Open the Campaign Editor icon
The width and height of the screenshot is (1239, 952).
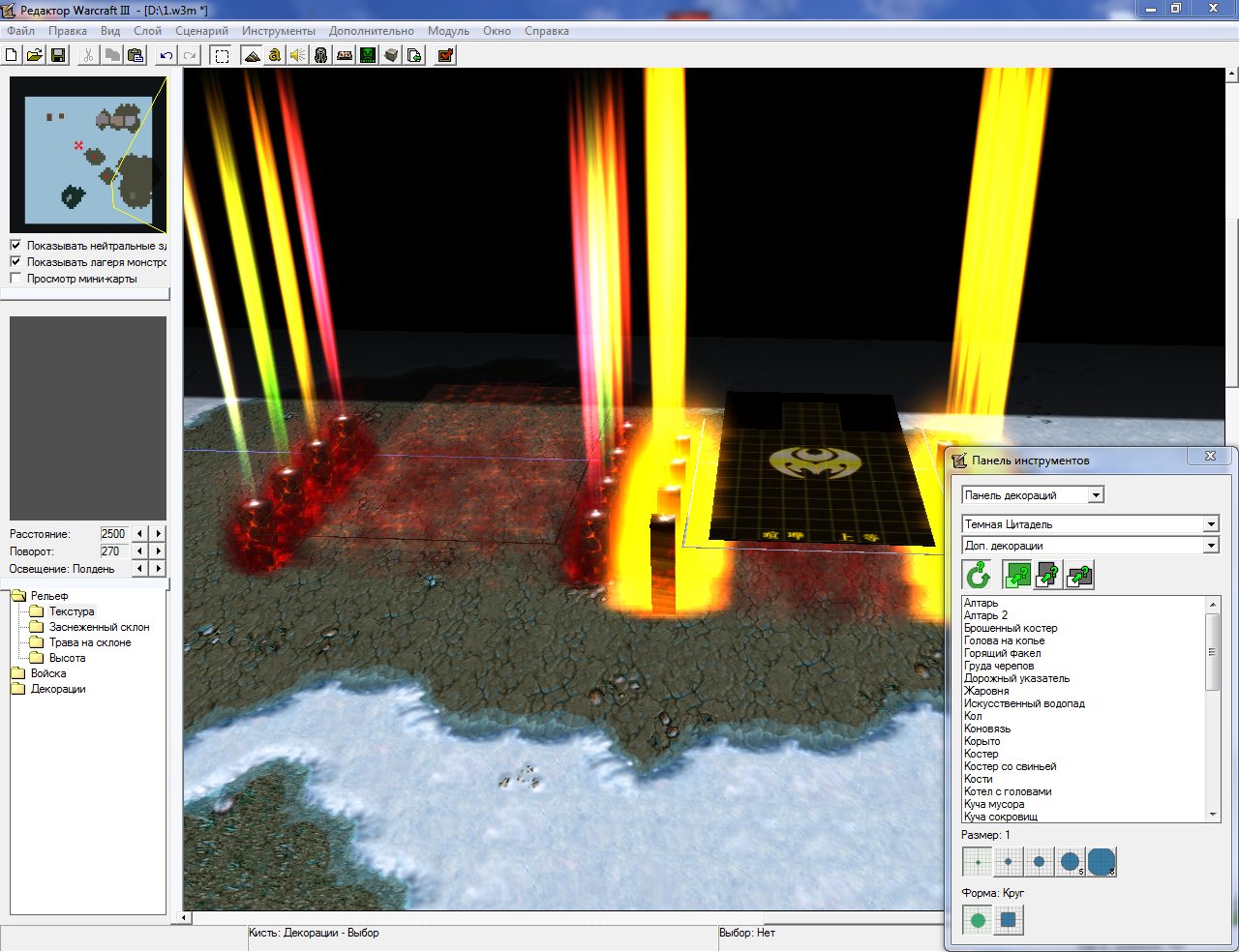[x=345, y=55]
